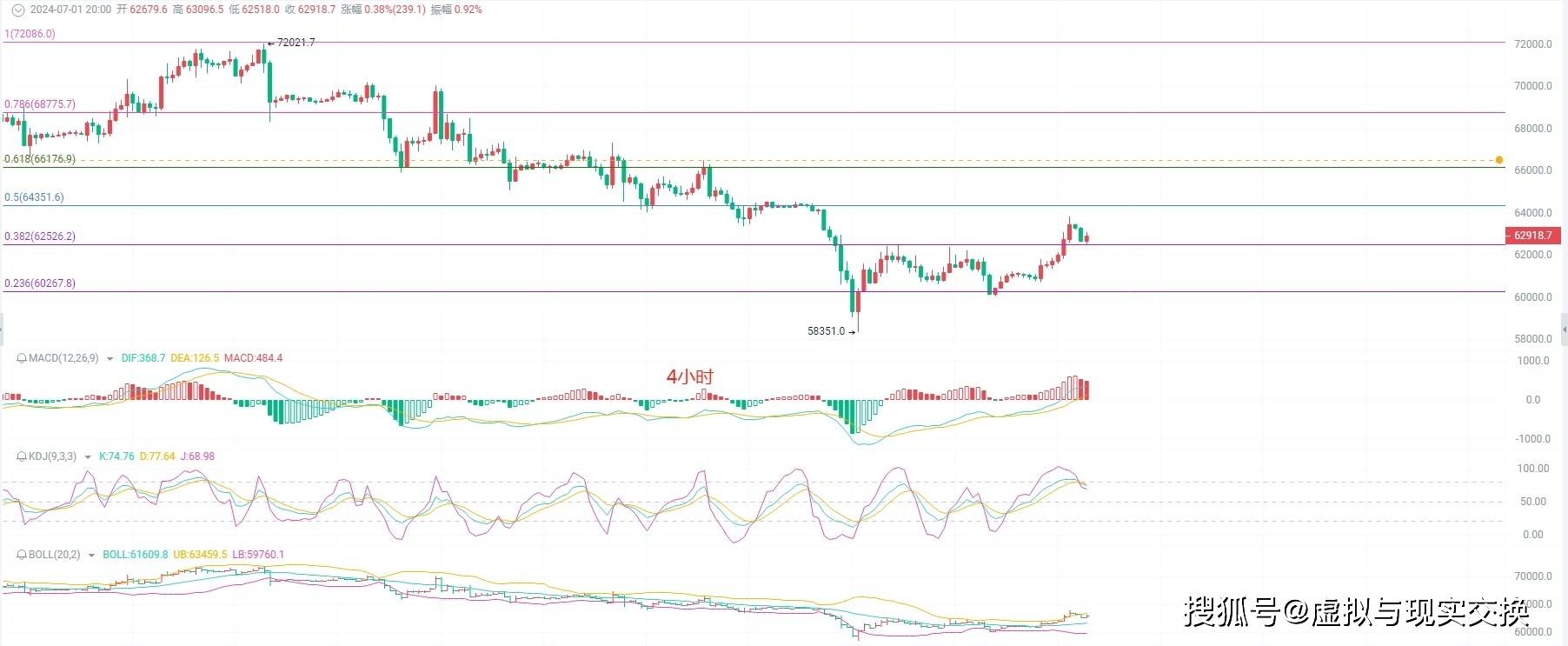1568x646 pixels.
Task: Open the KDJ(9,3,3) settings dropdown arrow
Action: click(88, 457)
